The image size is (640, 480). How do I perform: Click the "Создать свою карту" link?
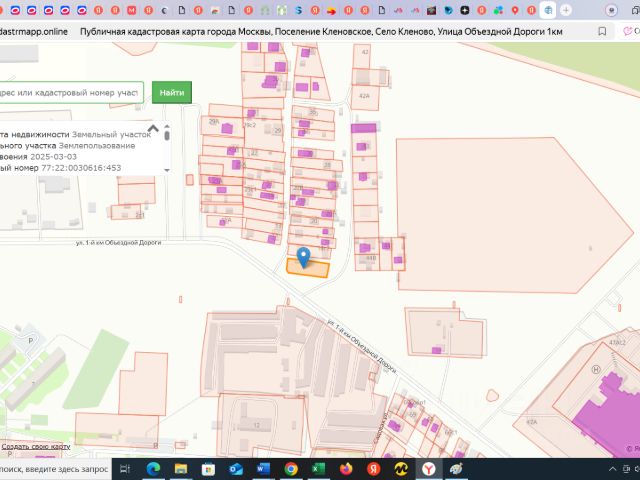36,446
